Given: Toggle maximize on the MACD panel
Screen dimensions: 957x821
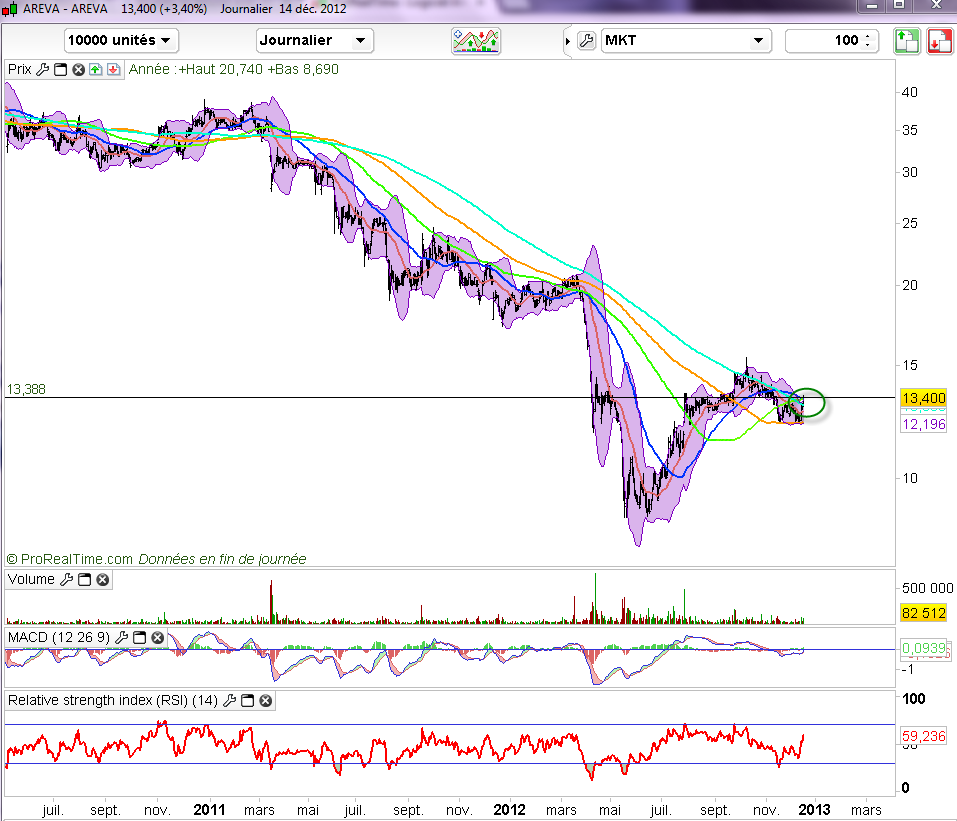Looking at the screenshot, I should point(140,637).
